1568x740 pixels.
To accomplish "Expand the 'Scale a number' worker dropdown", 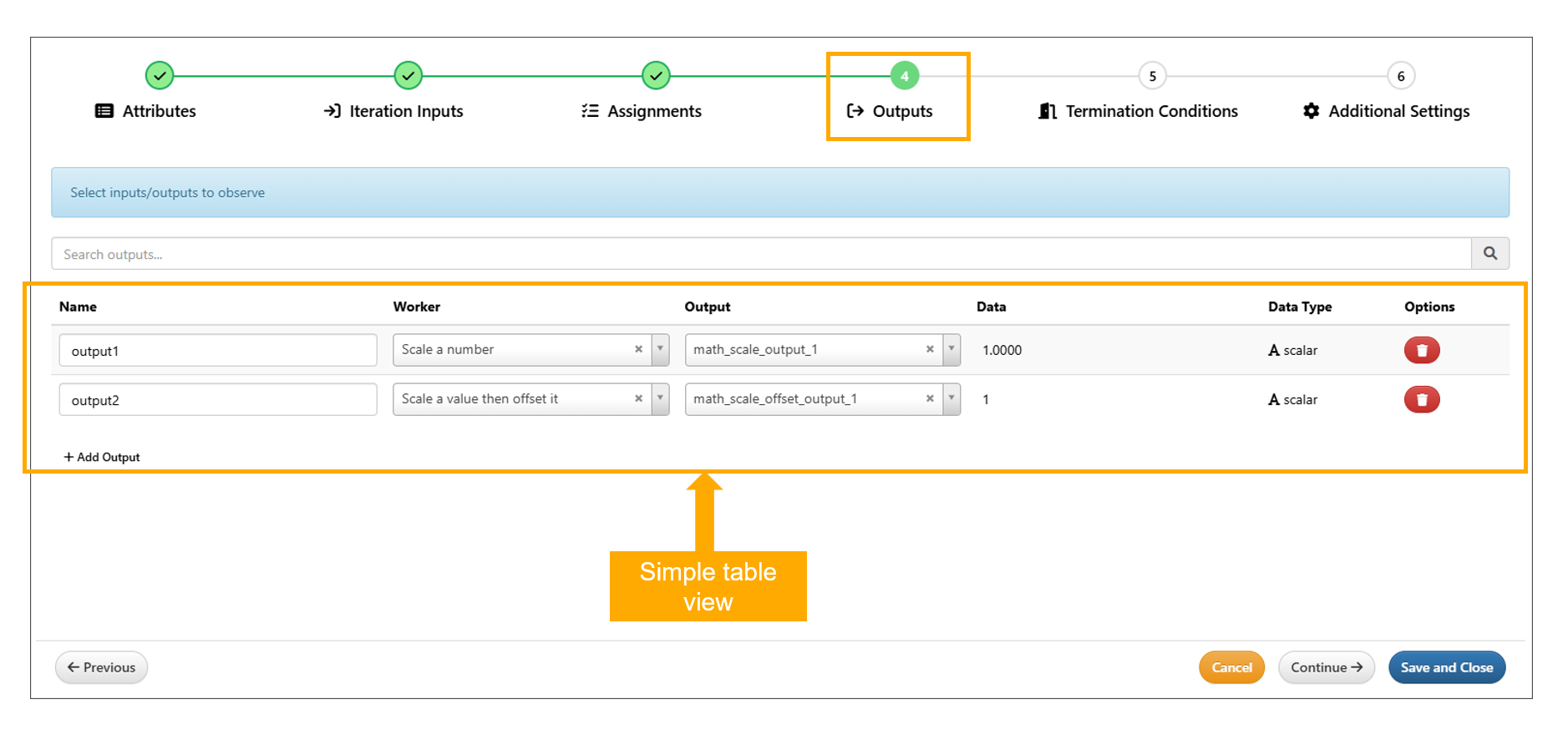I will (x=660, y=350).
